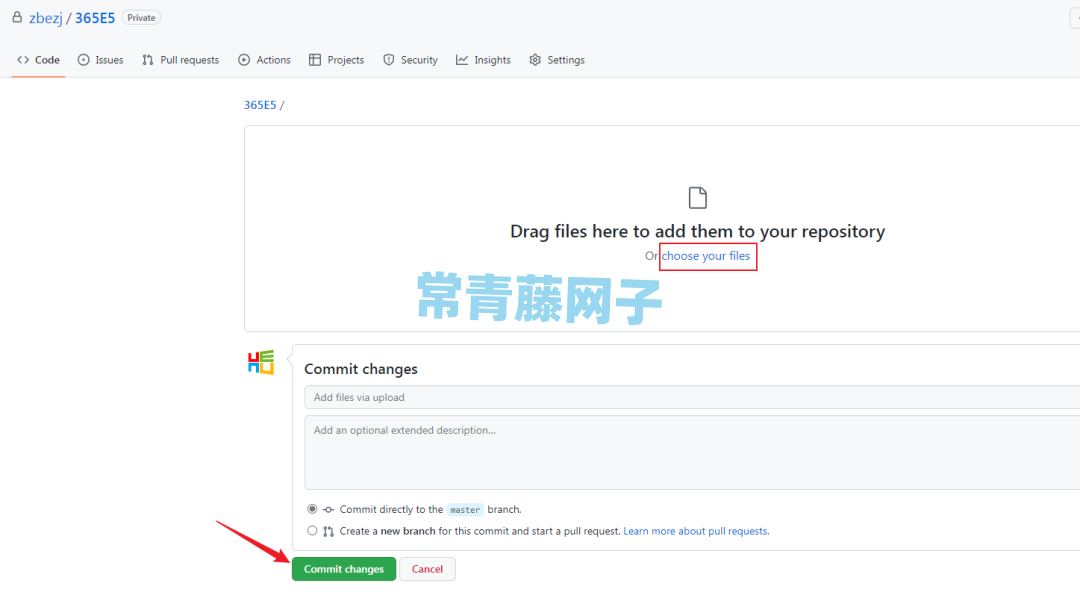Open the 365E5 repository title link
The image size is (1080, 598).
(95, 18)
